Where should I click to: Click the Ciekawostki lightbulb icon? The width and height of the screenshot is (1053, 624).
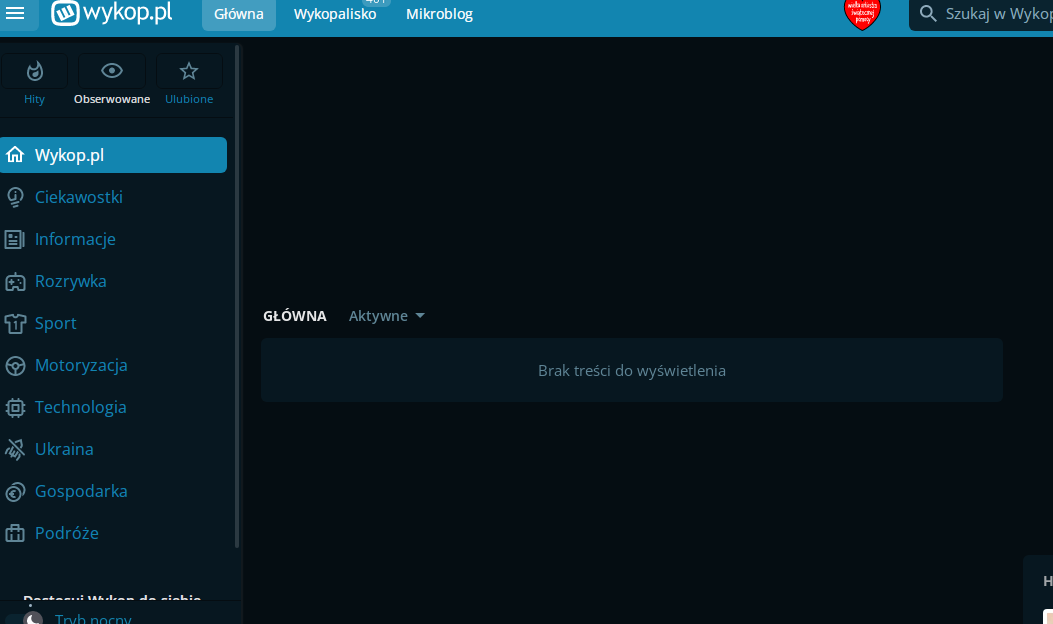coord(15,197)
